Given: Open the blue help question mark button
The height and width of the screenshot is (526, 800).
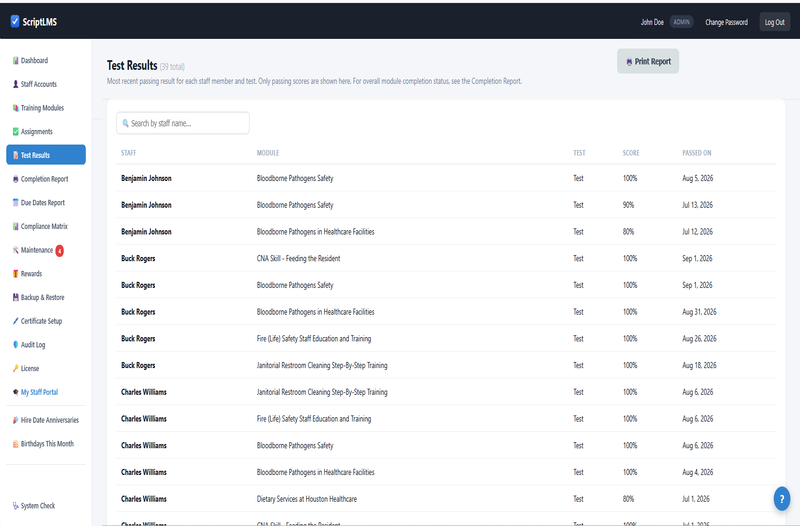Looking at the screenshot, I should coord(782,499).
